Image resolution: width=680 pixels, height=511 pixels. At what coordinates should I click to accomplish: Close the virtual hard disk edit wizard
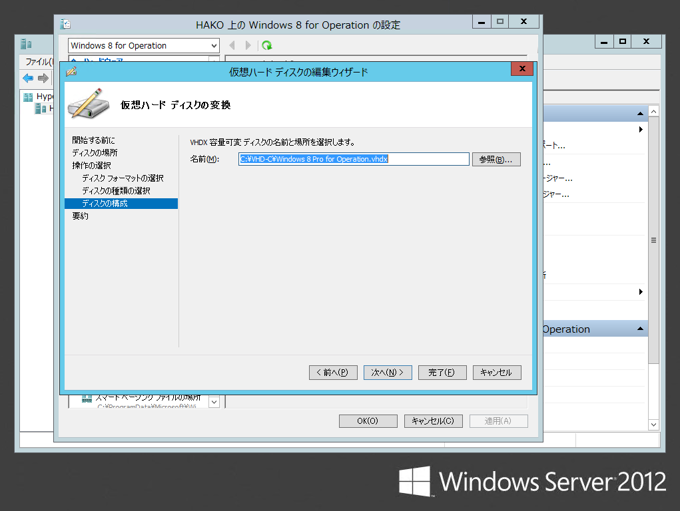point(522,69)
